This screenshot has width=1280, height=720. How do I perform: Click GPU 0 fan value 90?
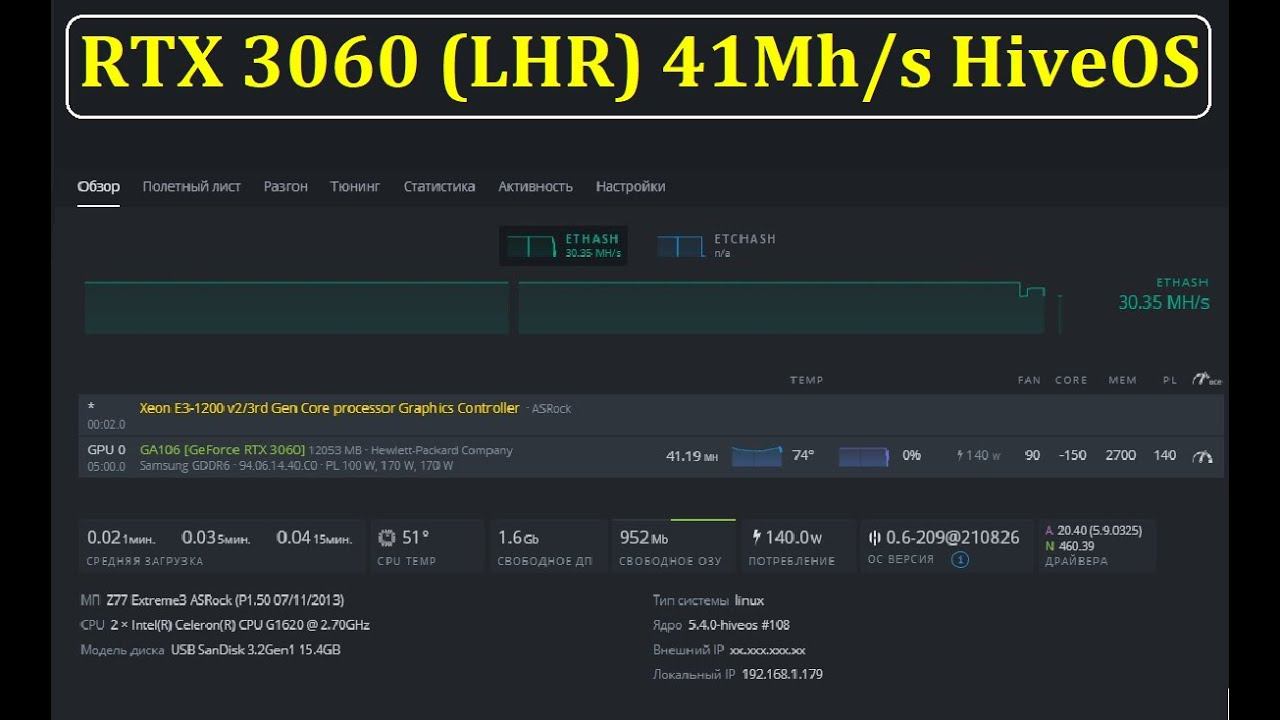point(1032,455)
